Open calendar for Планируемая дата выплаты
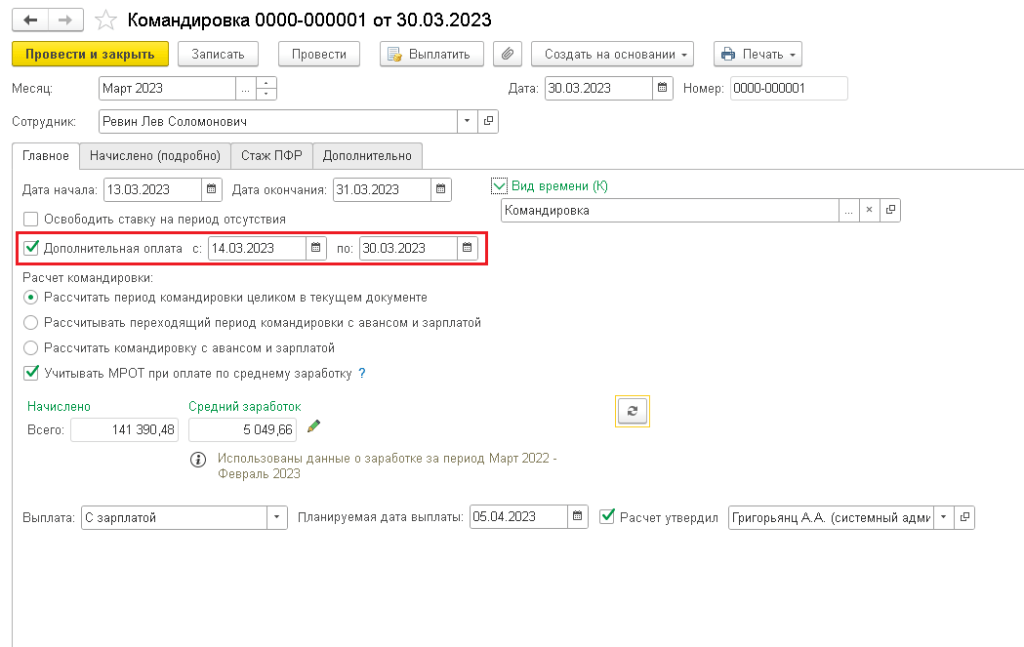 pyautogui.click(x=577, y=517)
